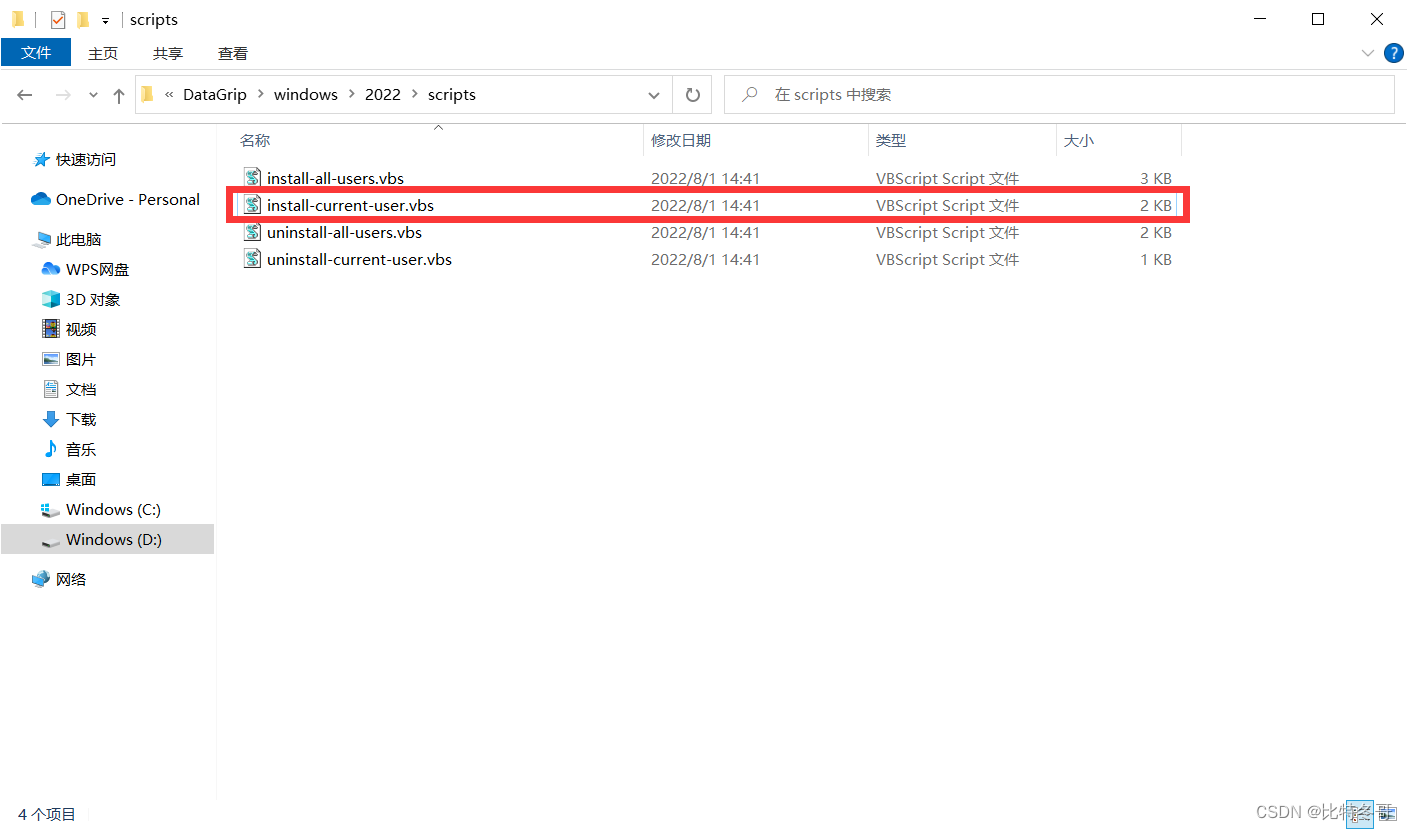This screenshot has height=830, width=1408.
Task: Expand the ribbon with the chevron
Action: pyautogui.click(x=1368, y=52)
